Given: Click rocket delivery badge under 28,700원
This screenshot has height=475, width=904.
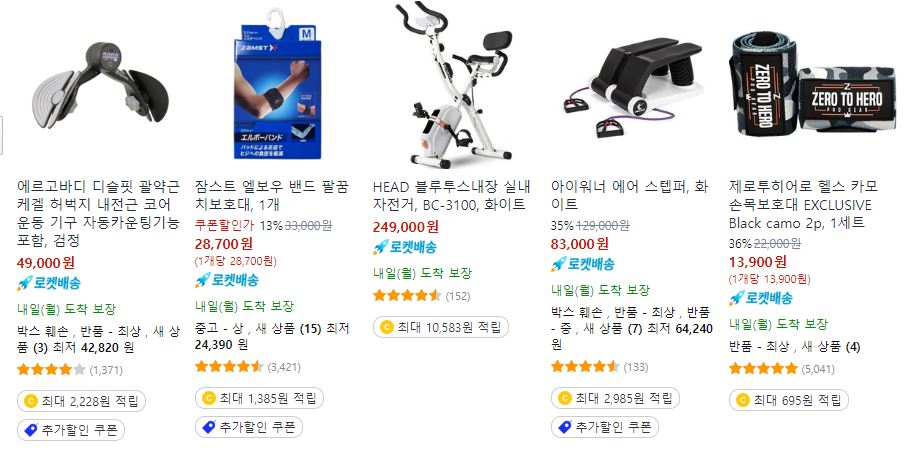Looking at the screenshot, I should click(x=227, y=280).
